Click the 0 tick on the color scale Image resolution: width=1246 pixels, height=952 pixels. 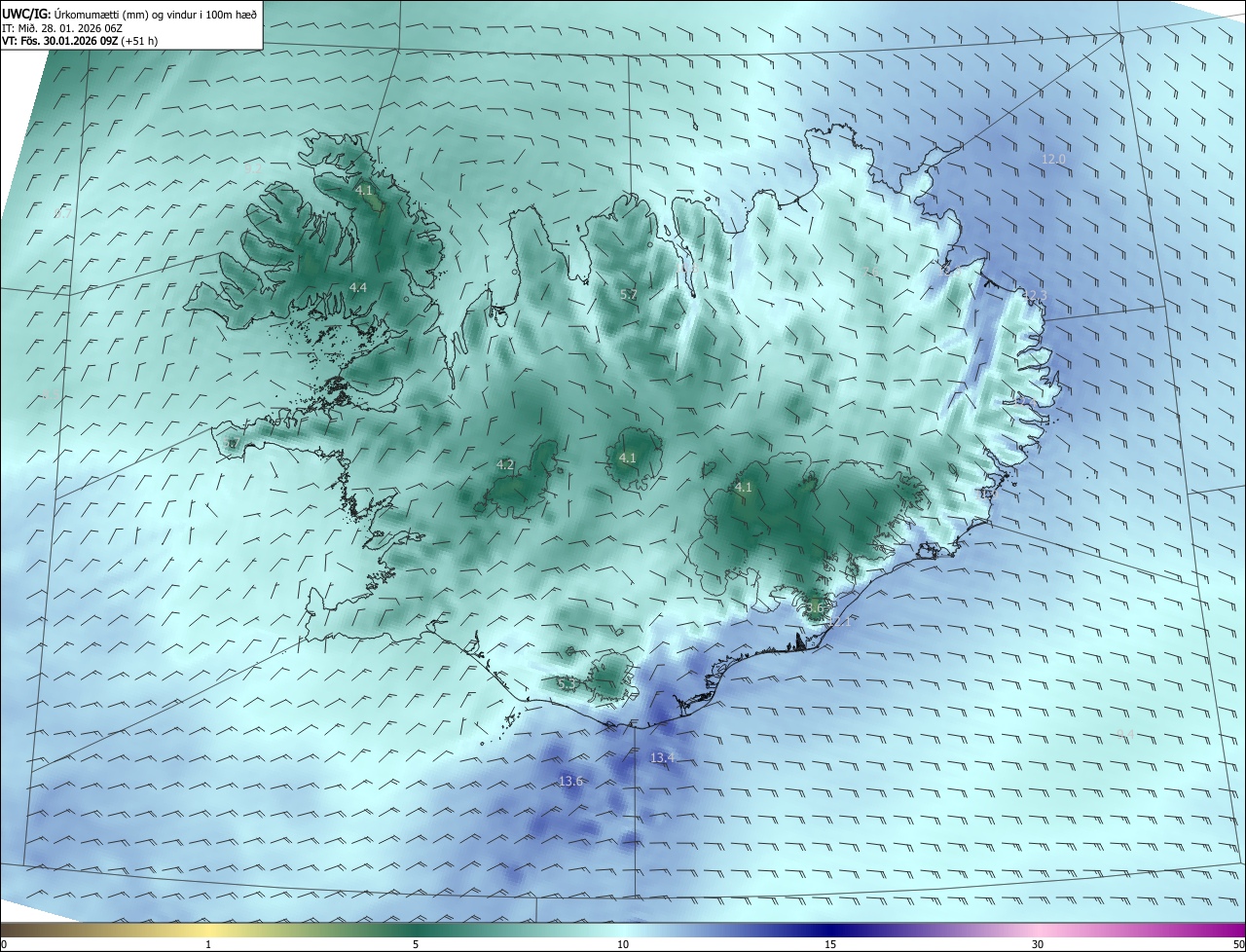coord(4,944)
